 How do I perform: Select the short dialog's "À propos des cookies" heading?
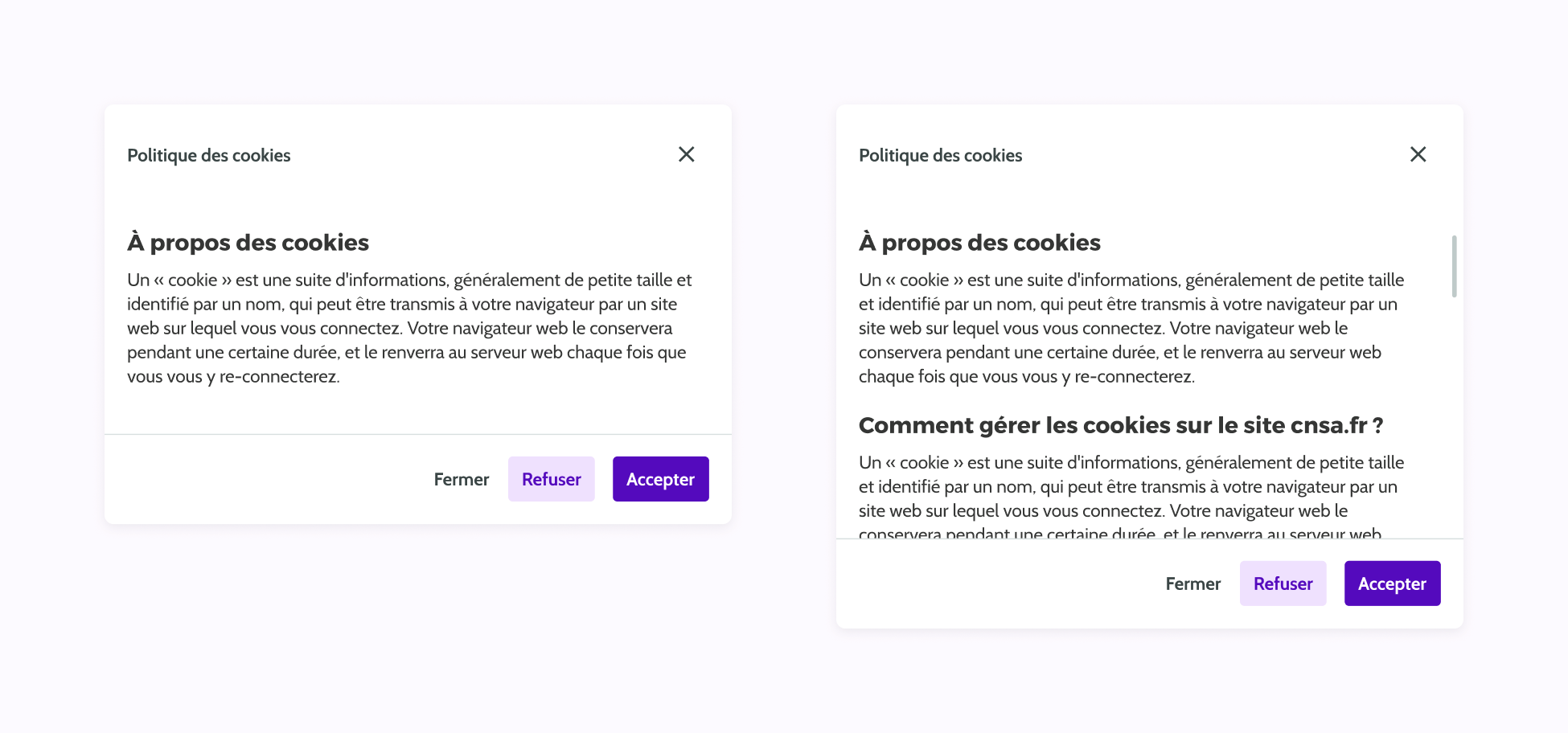coord(248,243)
